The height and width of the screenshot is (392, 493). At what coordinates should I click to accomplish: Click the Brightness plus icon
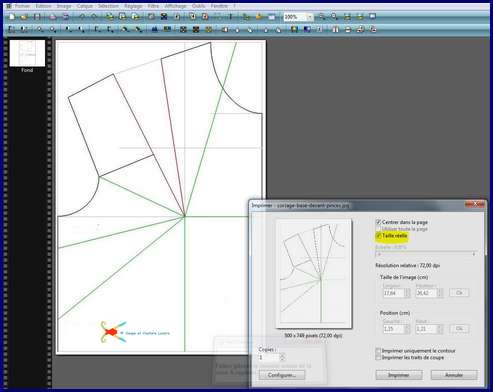(x=53, y=30)
